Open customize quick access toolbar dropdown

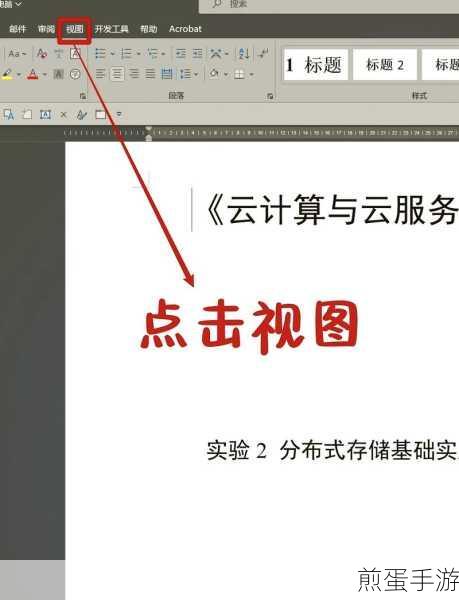pyautogui.click(x=119, y=114)
